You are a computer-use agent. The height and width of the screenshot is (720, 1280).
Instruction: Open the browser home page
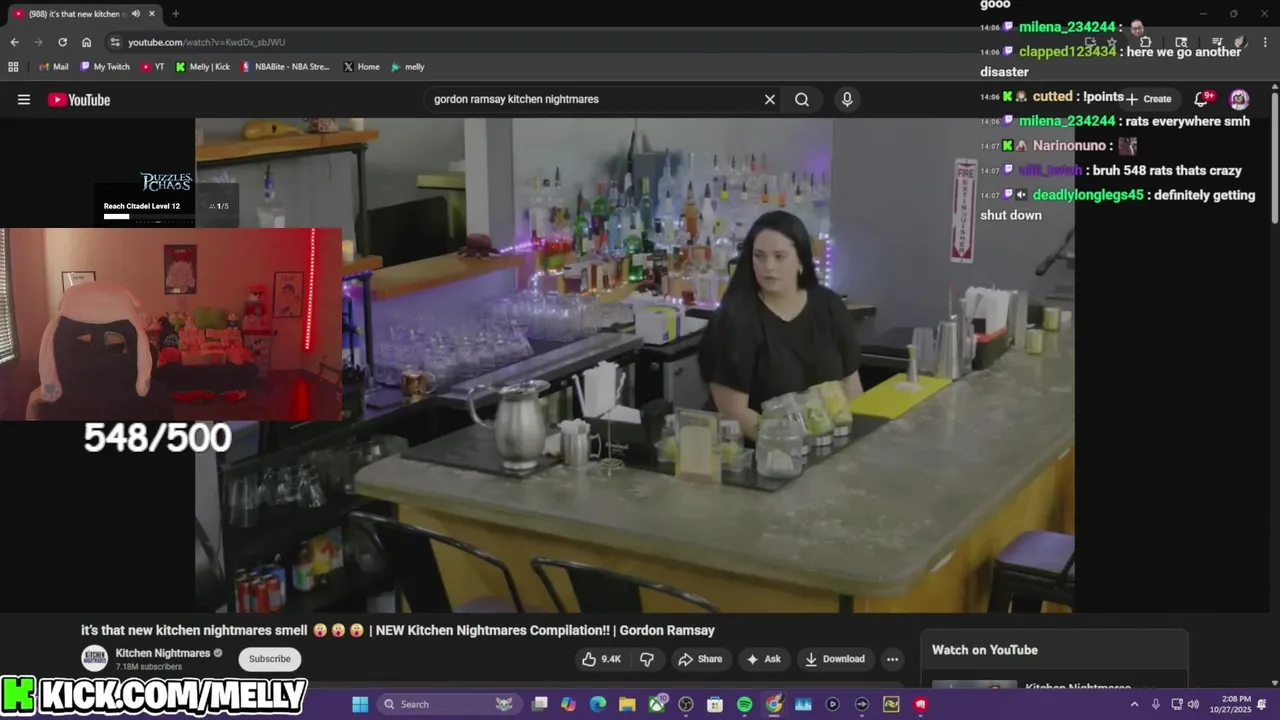(86, 42)
